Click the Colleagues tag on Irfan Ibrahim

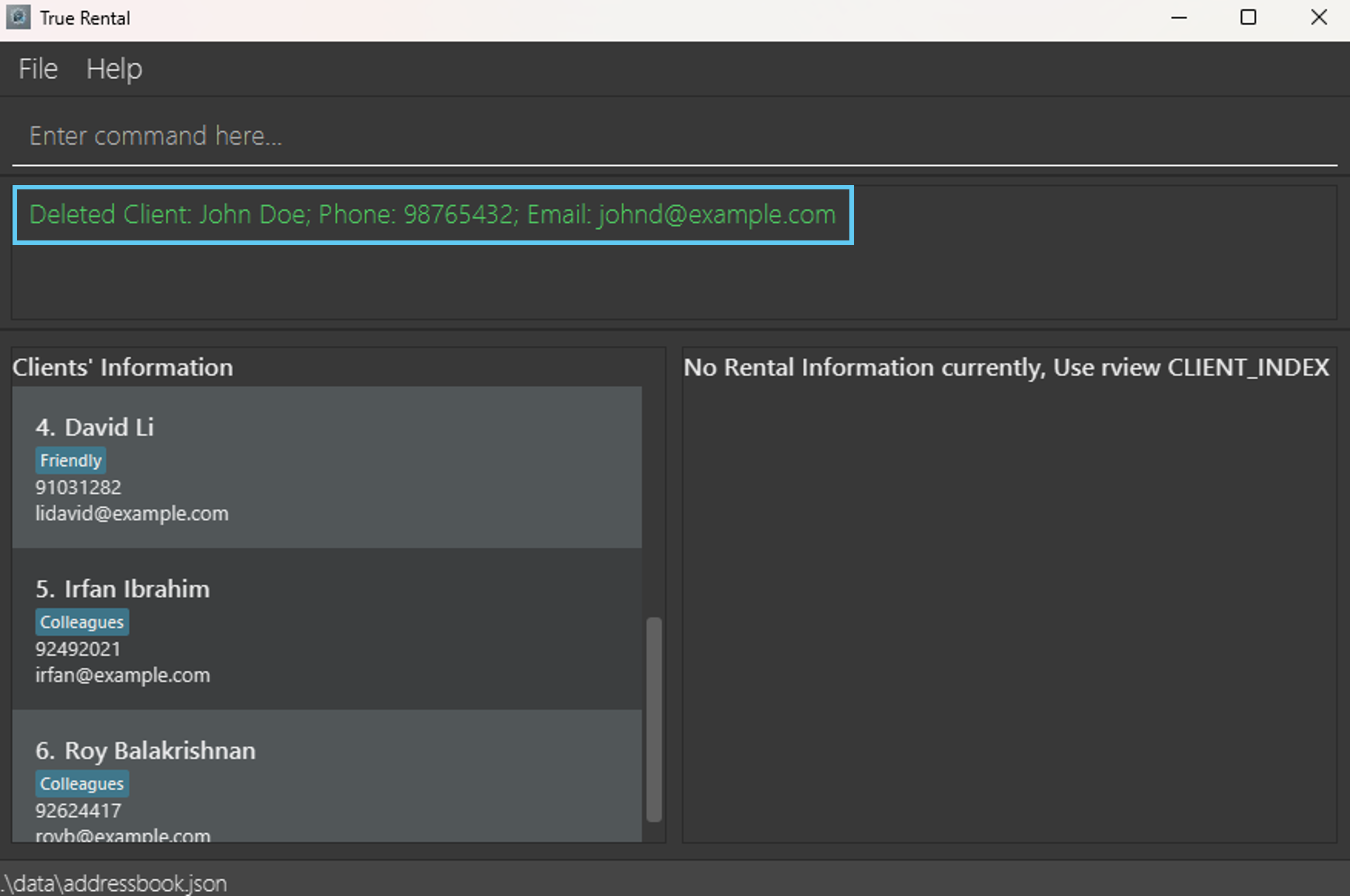[81, 622]
